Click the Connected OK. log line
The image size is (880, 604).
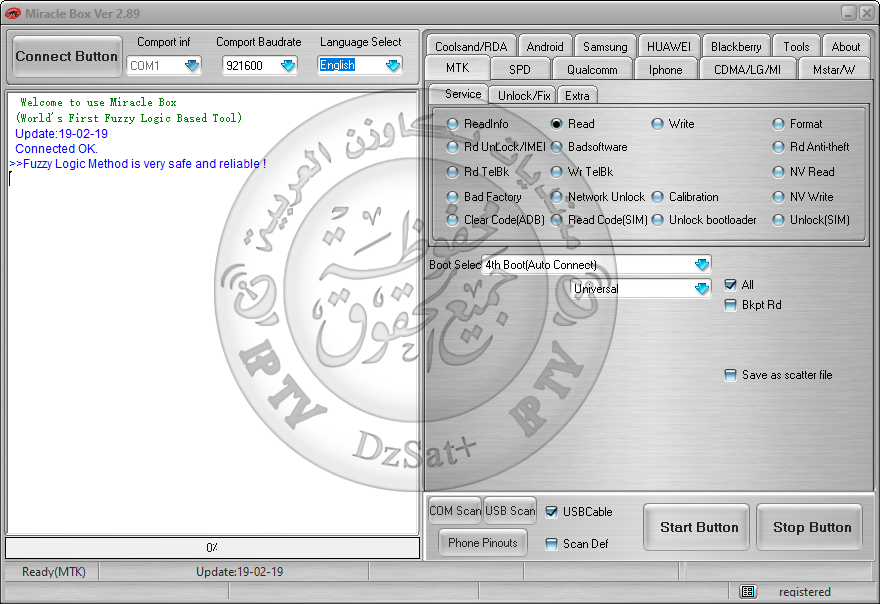56,149
